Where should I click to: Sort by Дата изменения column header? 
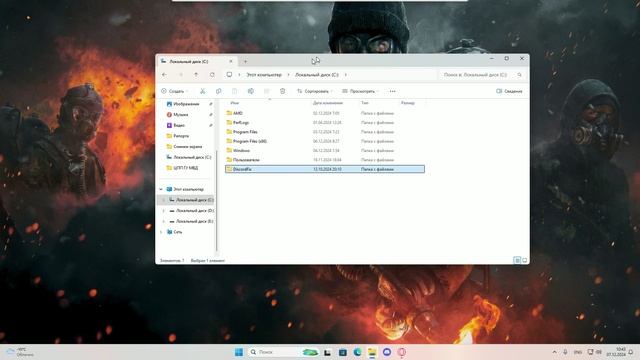(x=328, y=103)
